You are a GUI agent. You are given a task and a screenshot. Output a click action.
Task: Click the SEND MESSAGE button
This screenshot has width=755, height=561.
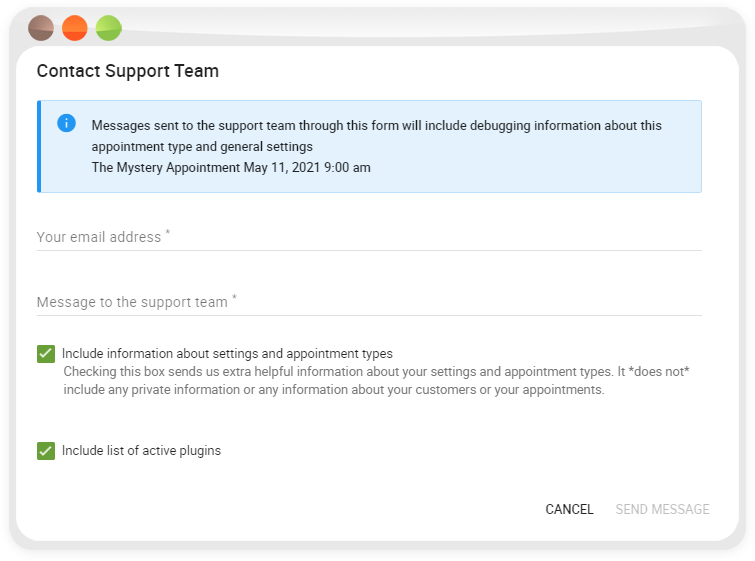[x=662, y=509]
